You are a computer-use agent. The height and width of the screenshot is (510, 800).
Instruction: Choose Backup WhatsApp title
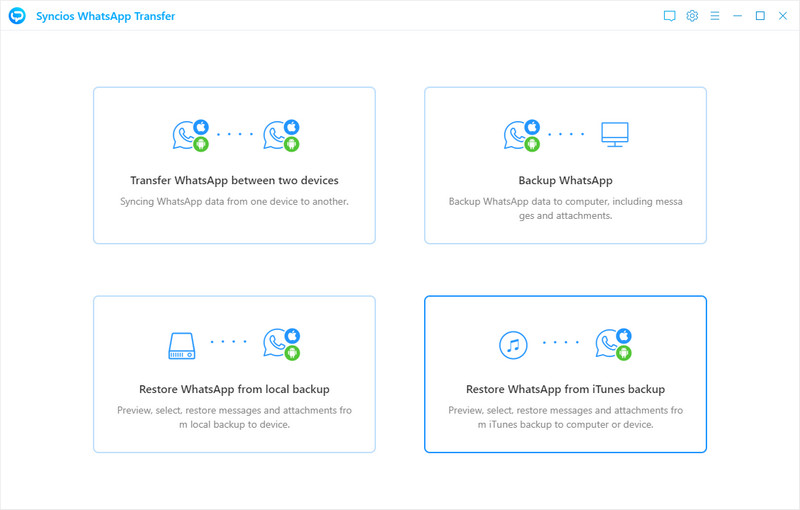[565, 181]
